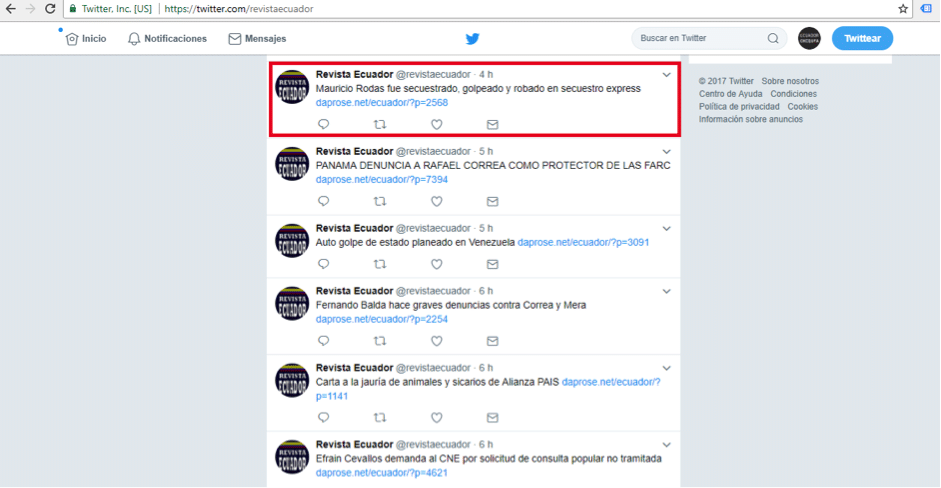
Task: Like the Auto golpe de estado tweet
Action: 436,265
